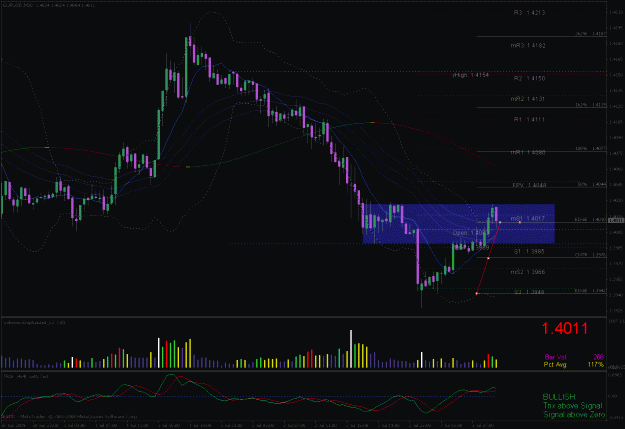Click the R3 1.4213 pivot label
625x429 pixels.
pos(529,13)
